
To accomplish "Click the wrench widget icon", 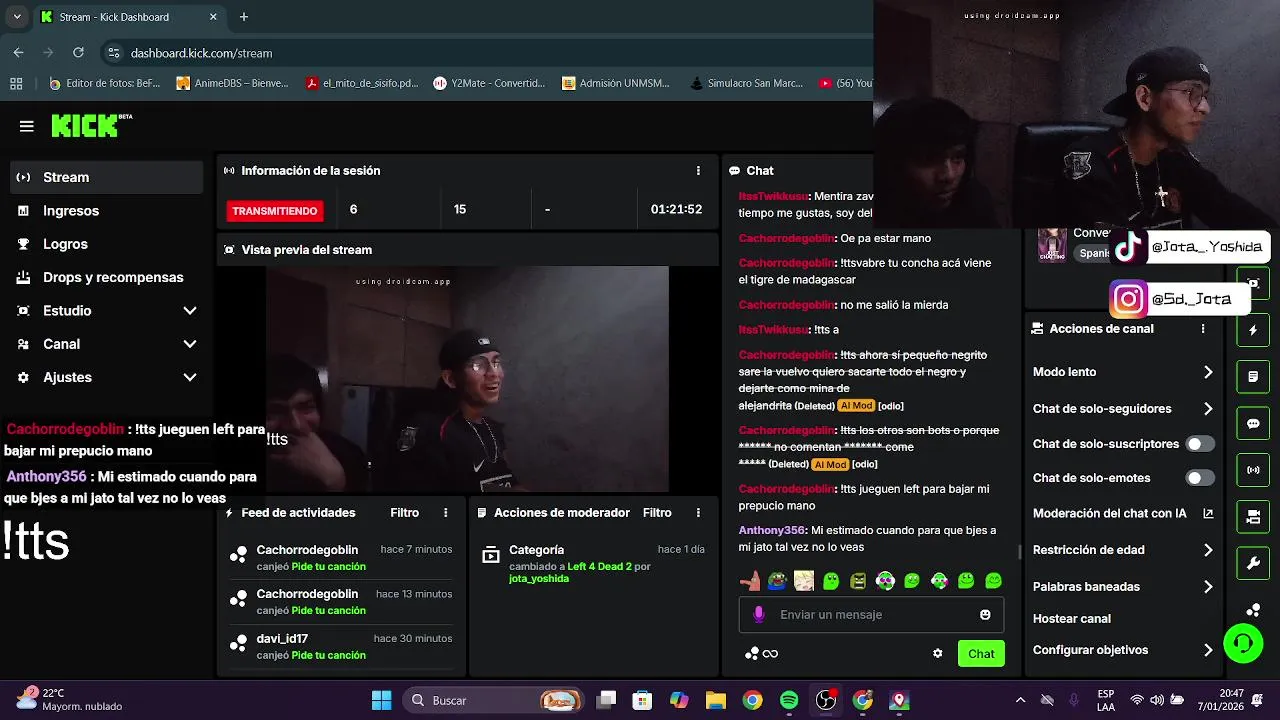I will [x=1253, y=564].
